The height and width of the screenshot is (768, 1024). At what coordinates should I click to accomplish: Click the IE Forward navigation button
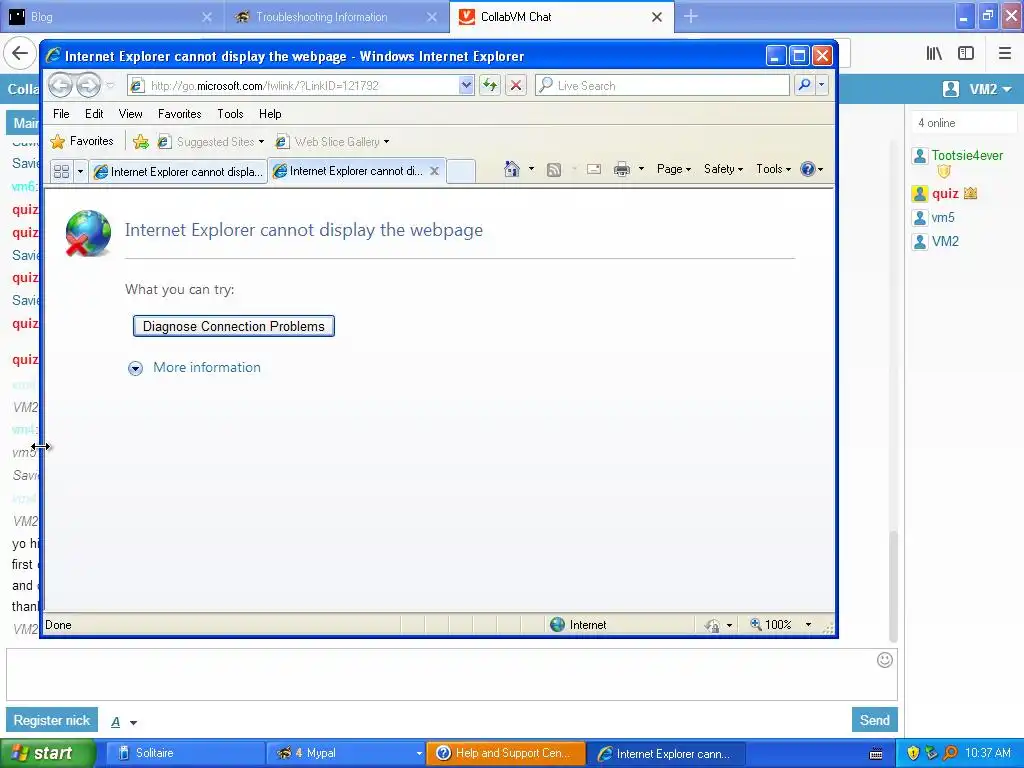click(89, 85)
